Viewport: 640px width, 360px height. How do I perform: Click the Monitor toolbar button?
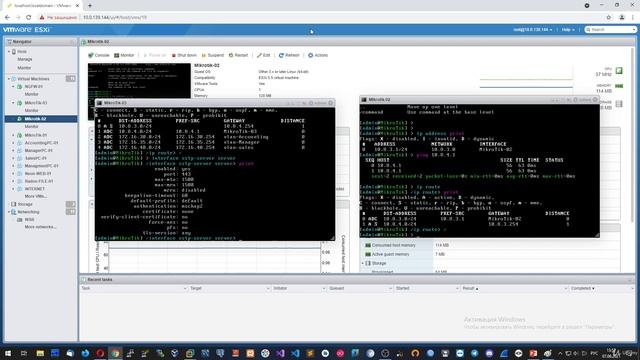124,55
